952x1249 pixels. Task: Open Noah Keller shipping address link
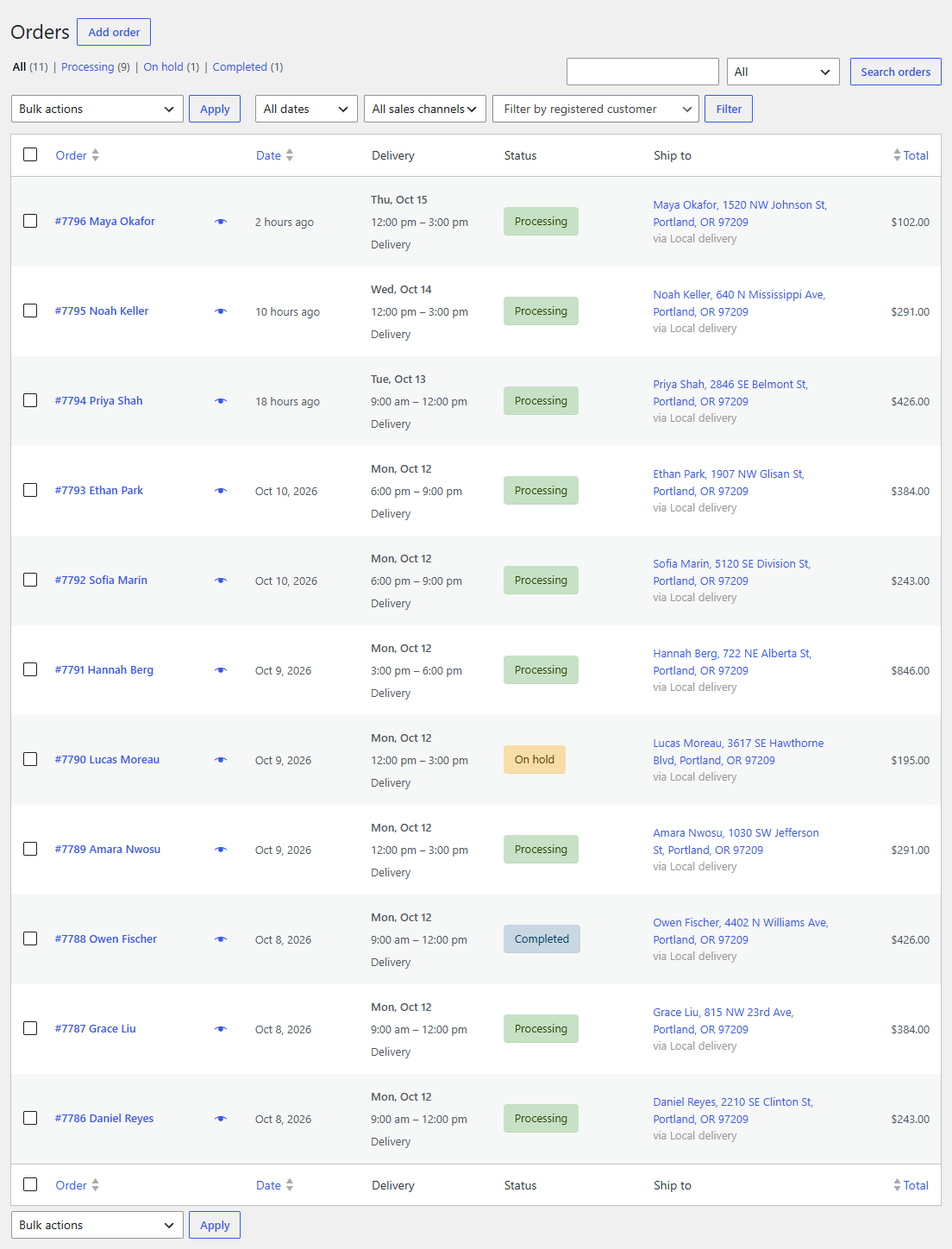[x=739, y=303]
